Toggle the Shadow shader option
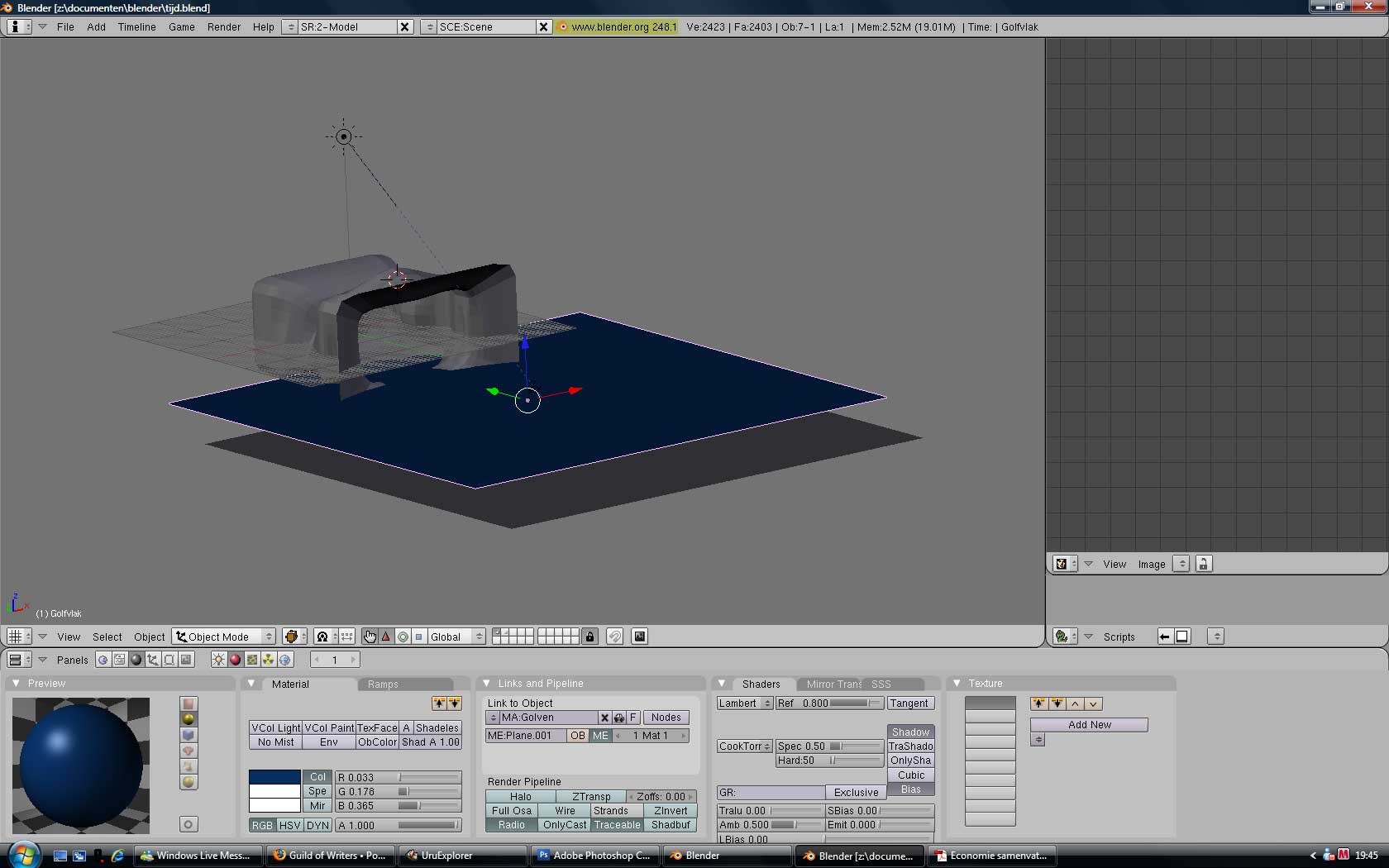Image resolution: width=1389 pixels, height=868 pixels. 911,732
